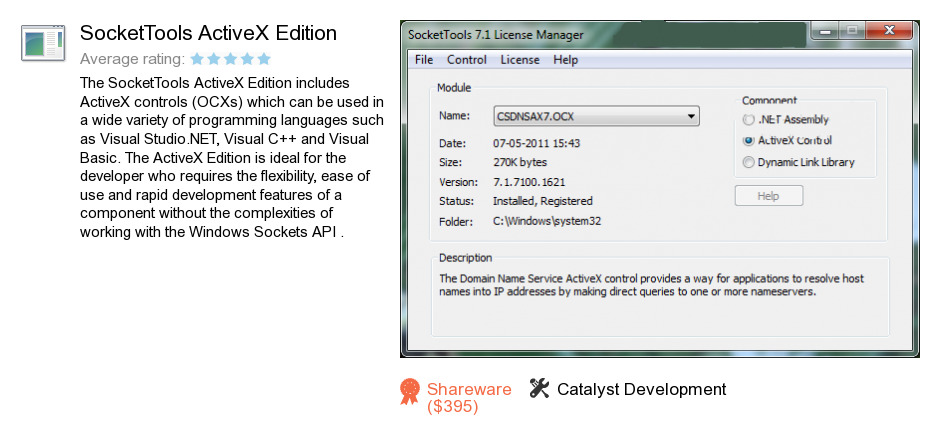Open the Help menu in menu bar
Image resolution: width=940 pixels, height=442 pixels.
(565, 59)
